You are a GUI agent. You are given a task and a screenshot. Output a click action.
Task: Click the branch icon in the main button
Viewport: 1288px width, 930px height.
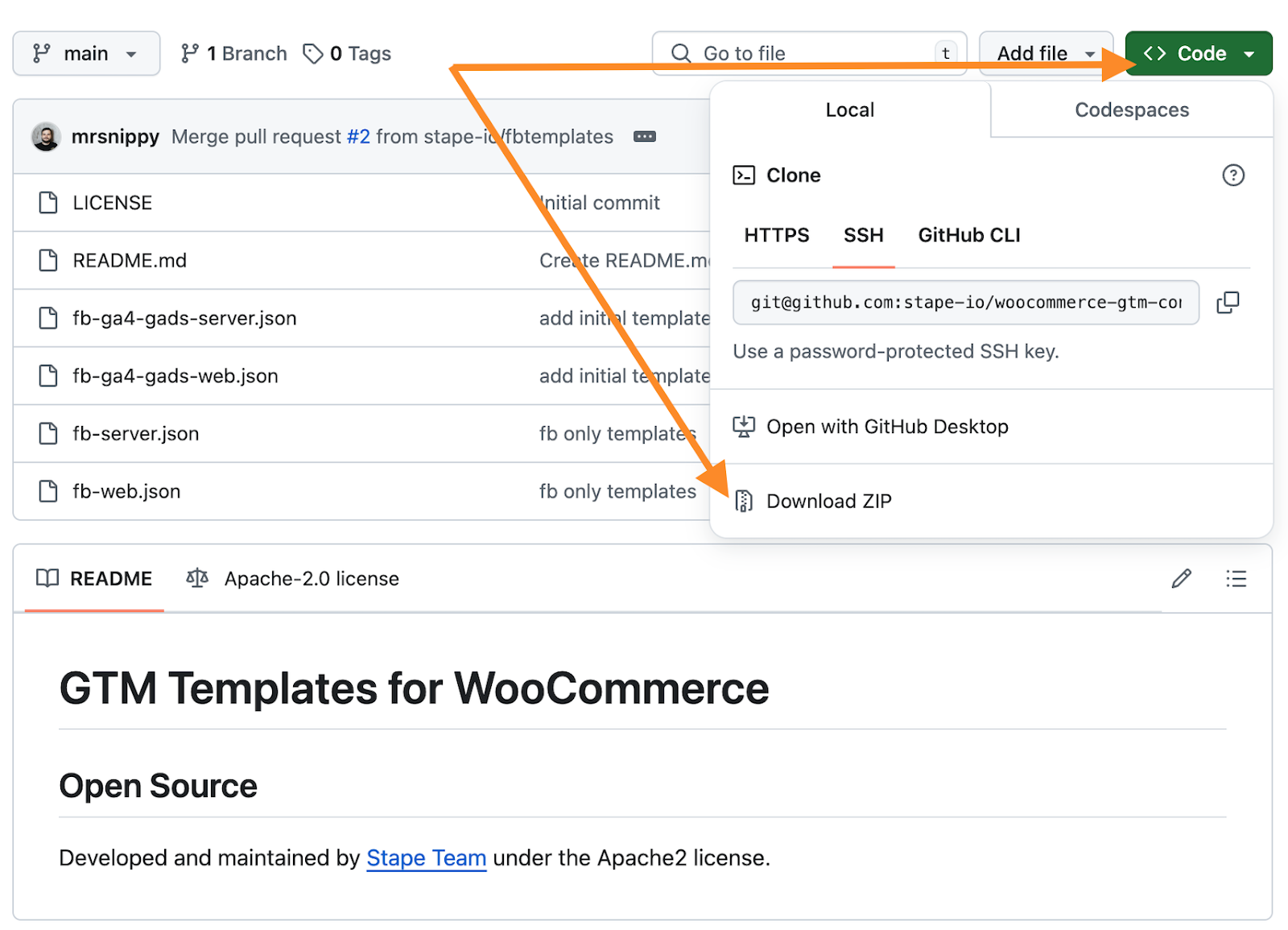(41, 53)
